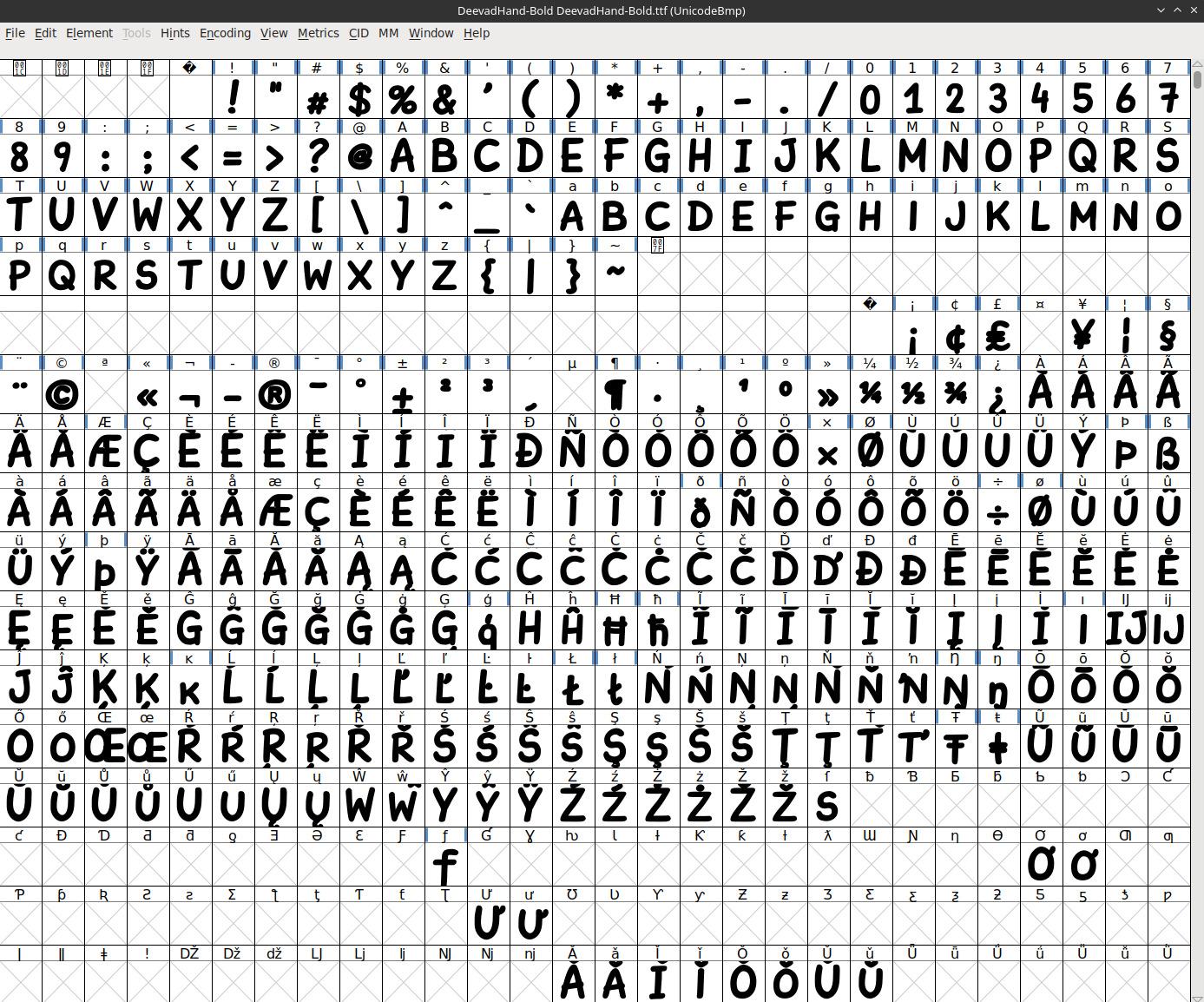Select the percent sign glyph cell
This screenshot has height=1002, width=1204.
pyautogui.click(x=402, y=99)
